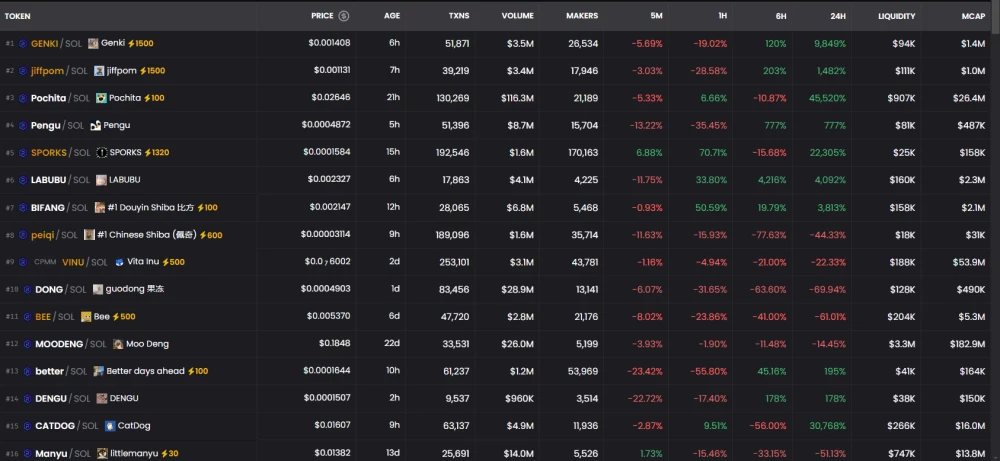Sort by the MCAP column header
Screen dimensions: 1000x461
973,16
